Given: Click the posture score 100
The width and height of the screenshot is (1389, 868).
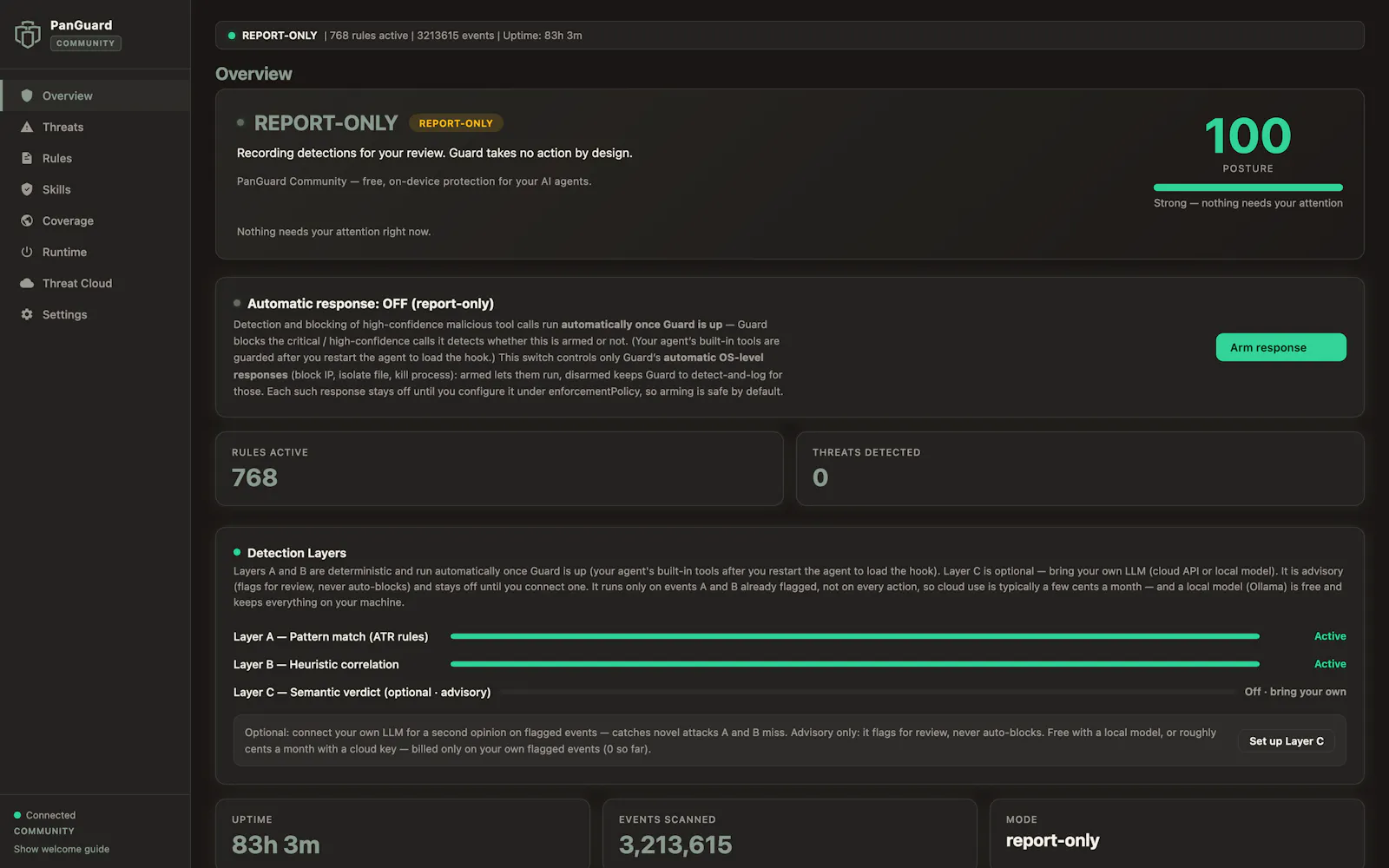Looking at the screenshot, I should (x=1247, y=135).
